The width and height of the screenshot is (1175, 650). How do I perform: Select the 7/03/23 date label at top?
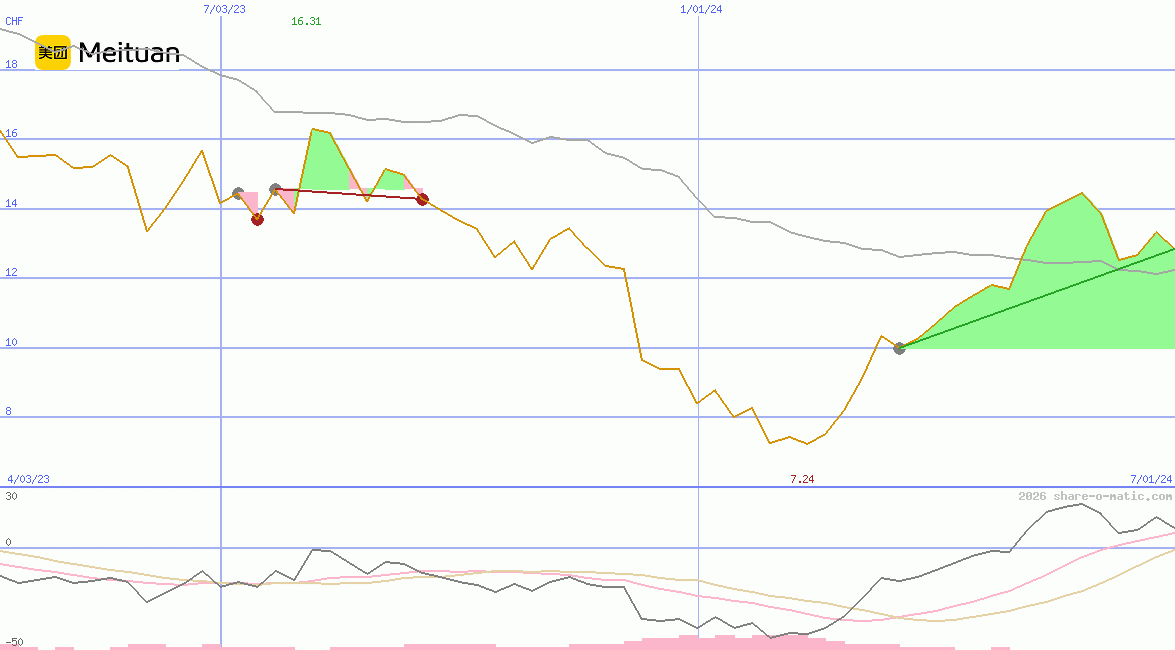click(x=224, y=9)
